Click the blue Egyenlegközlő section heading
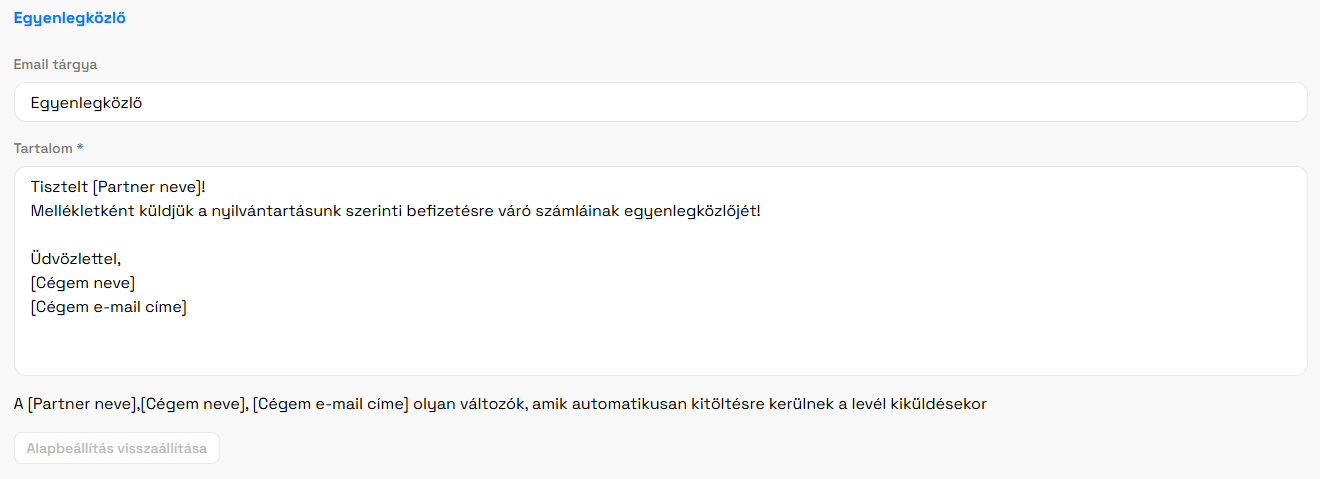Screen dimensions: 1320x479 point(69,18)
